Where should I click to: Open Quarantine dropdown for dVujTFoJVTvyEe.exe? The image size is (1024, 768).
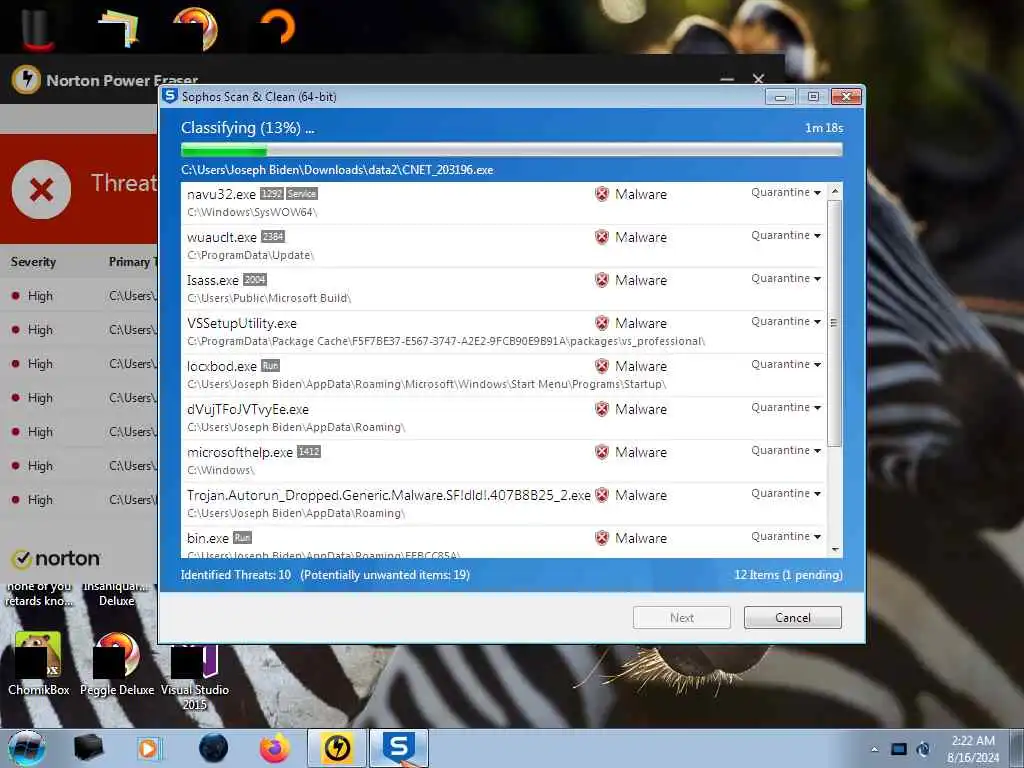click(786, 408)
